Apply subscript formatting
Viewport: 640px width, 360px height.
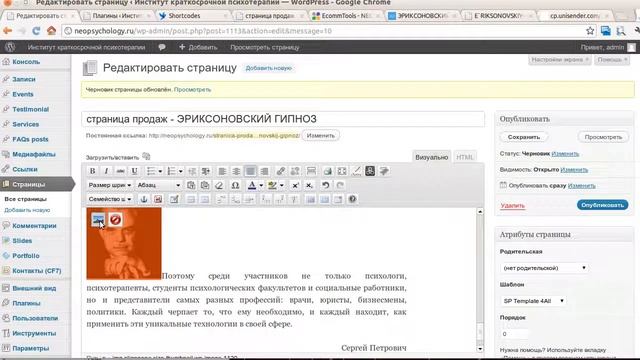pyautogui.click(x=309, y=185)
